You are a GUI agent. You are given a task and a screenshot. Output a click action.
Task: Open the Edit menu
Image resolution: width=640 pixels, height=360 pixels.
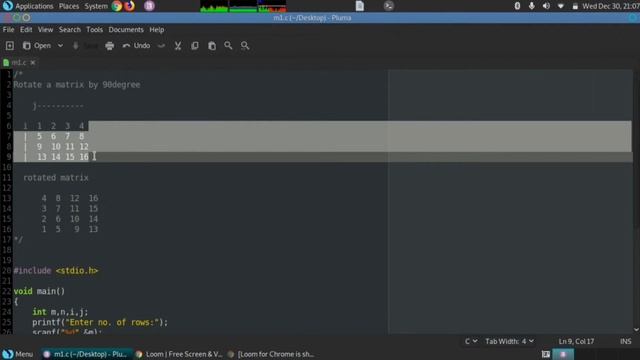point(26,30)
